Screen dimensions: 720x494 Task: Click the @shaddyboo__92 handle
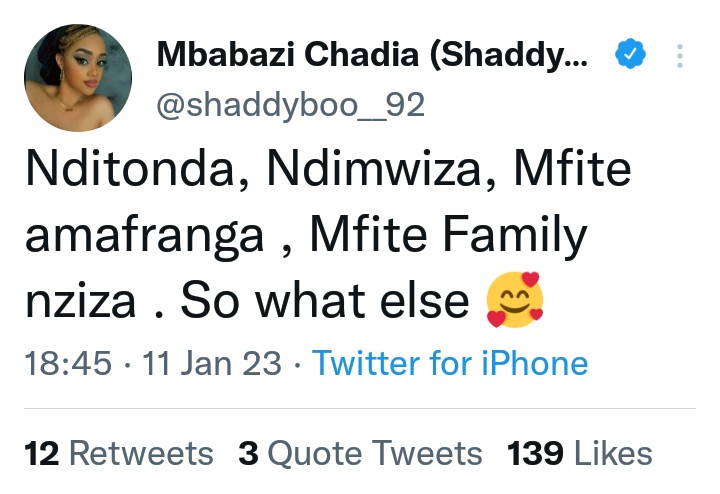tap(291, 103)
